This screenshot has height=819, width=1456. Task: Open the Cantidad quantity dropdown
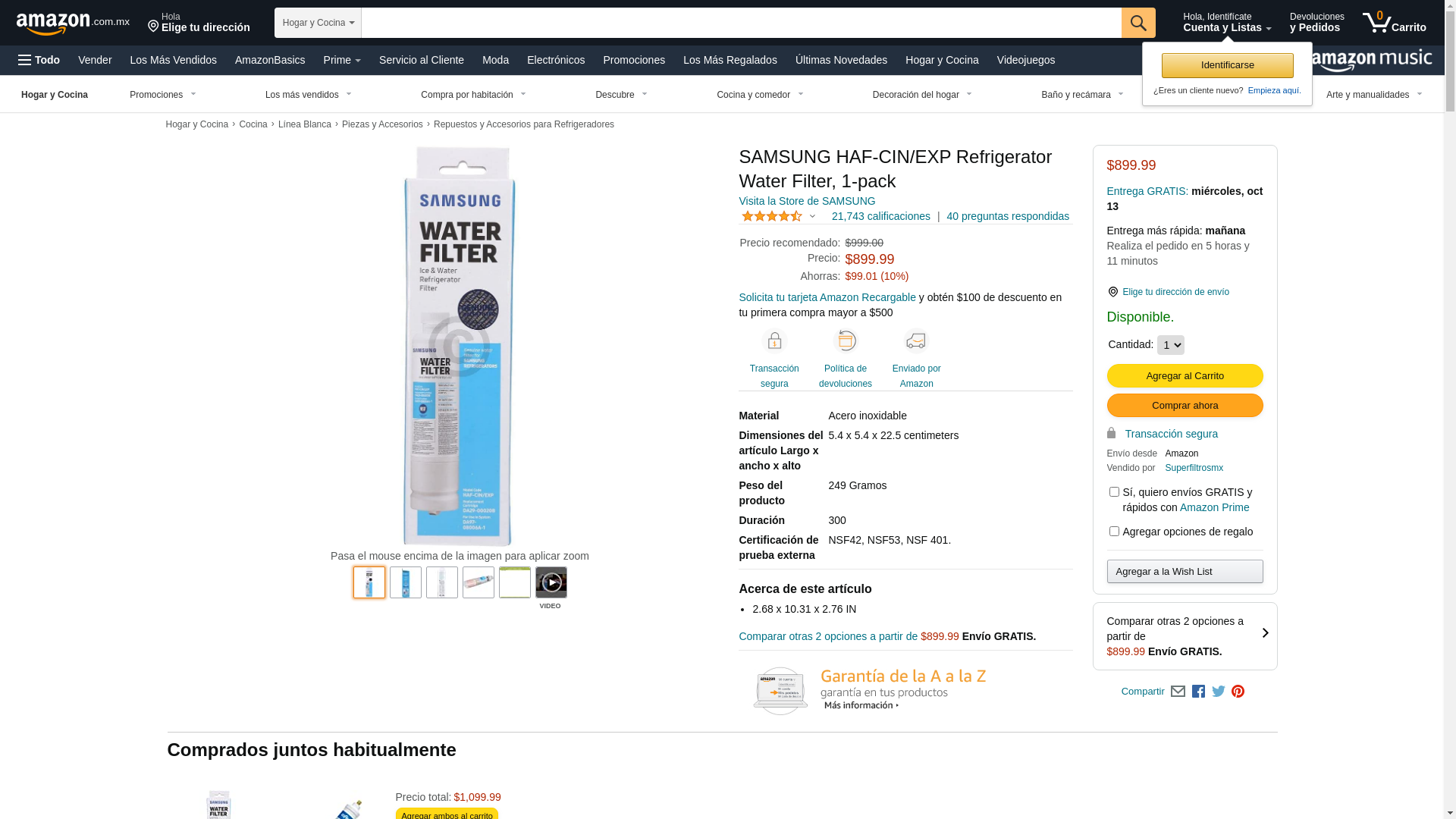pyautogui.click(x=1170, y=345)
